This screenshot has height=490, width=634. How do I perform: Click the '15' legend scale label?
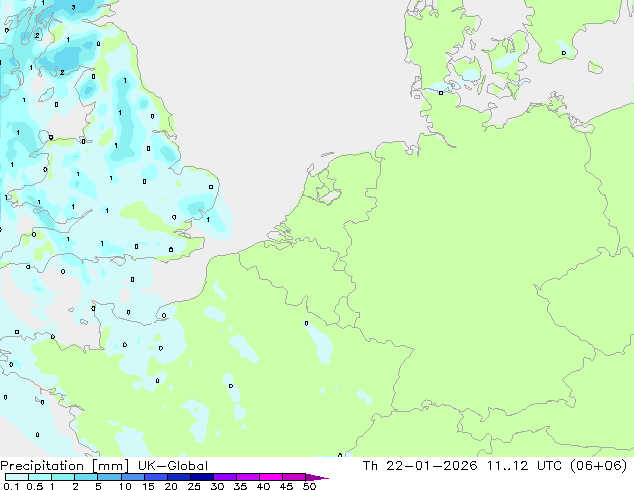[148, 486]
